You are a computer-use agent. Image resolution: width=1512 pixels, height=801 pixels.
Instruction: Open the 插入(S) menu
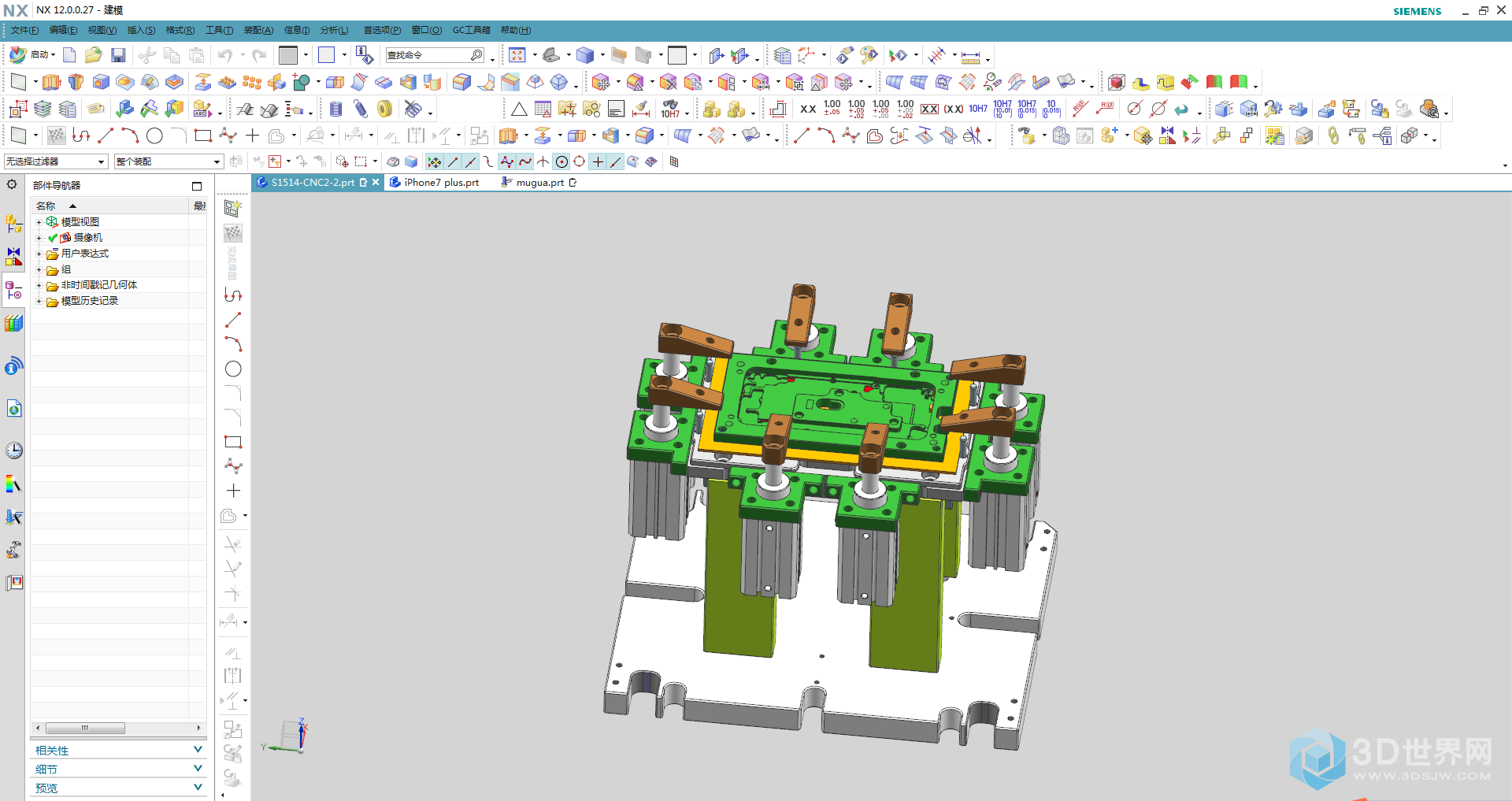tap(141, 30)
